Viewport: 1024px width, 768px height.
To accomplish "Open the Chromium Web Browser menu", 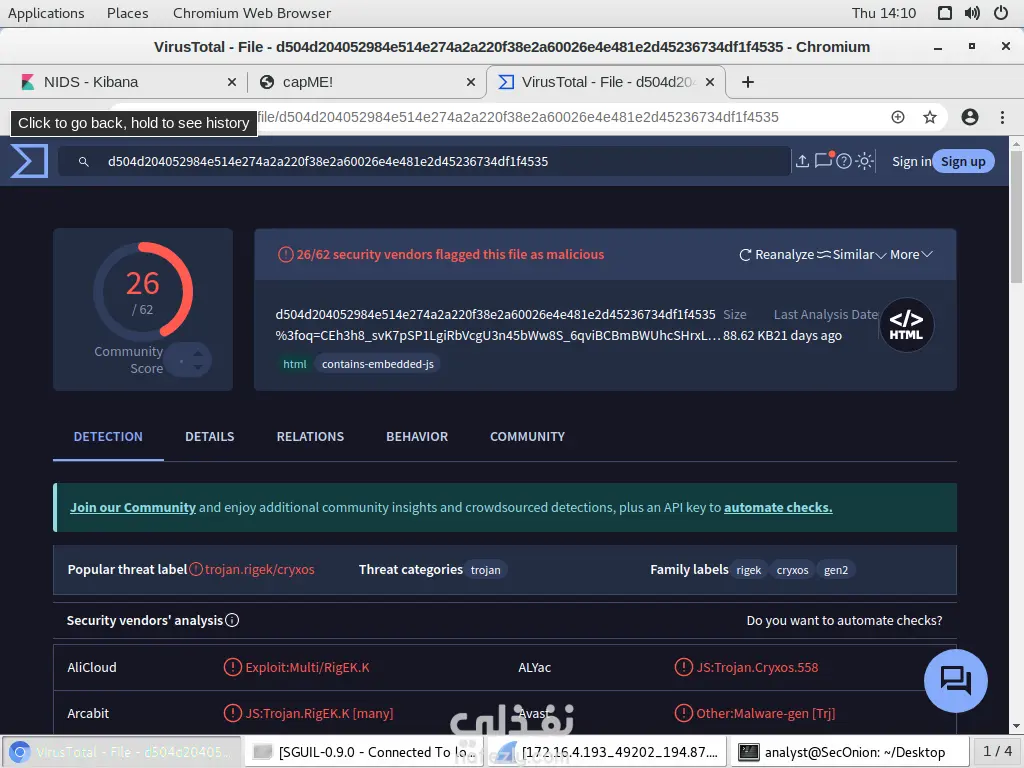I will click(x=252, y=13).
